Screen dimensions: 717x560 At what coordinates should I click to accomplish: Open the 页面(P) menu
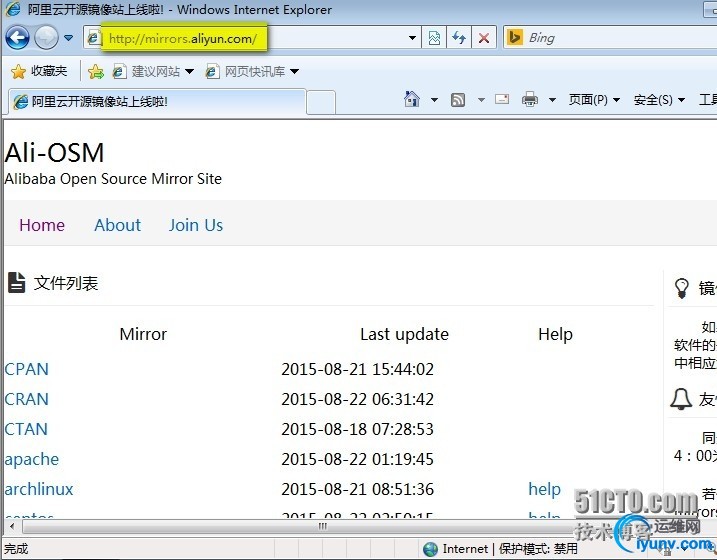tap(594, 100)
